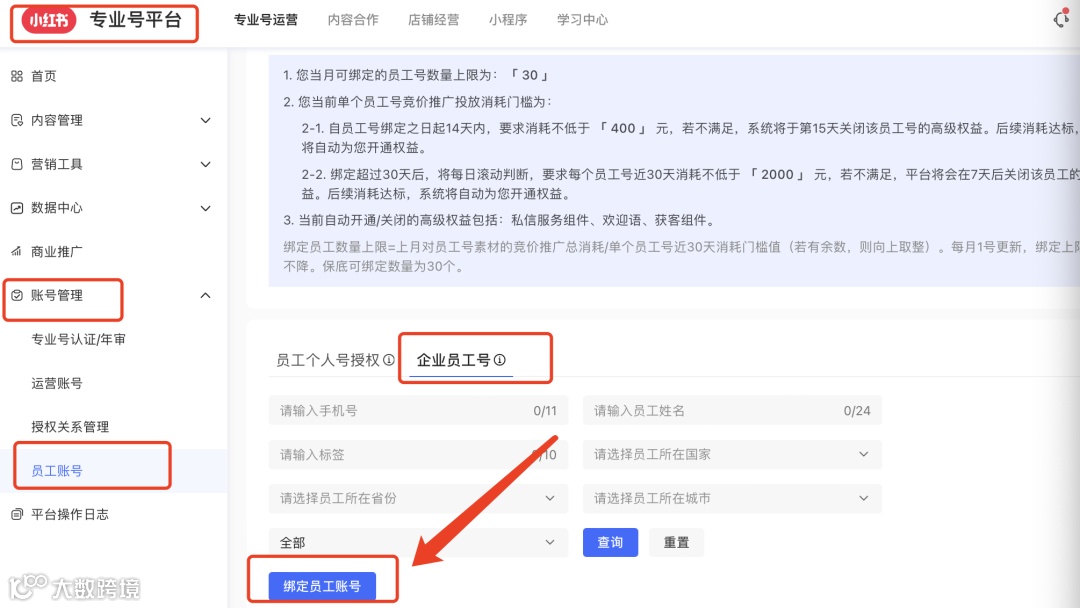Open 授权关系管理 in sidebar
The width and height of the screenshot is (1080, 608).
click(x=70, y=427)
